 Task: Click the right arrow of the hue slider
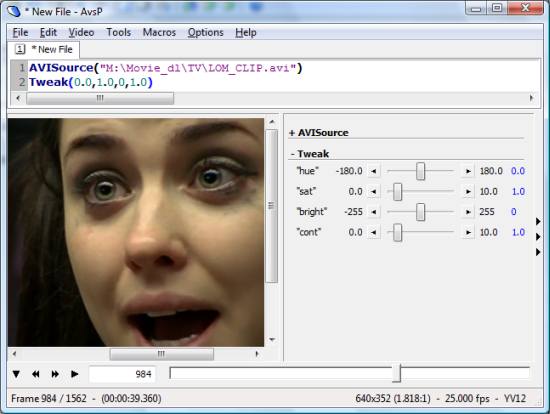[468, 171]
